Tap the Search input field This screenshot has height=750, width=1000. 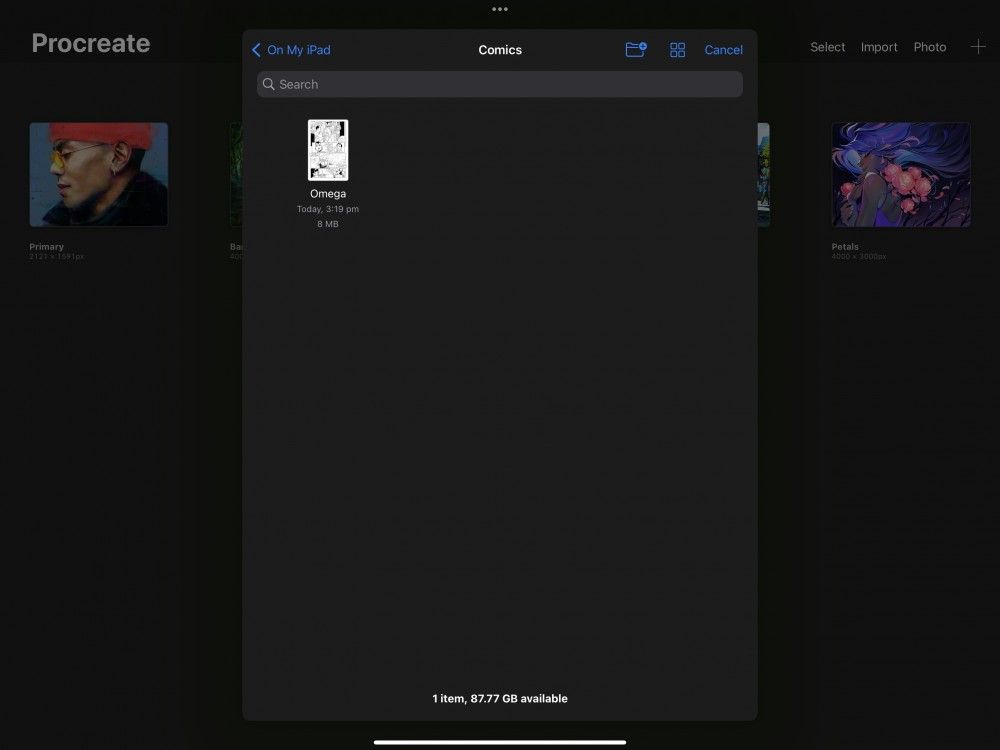499,84
